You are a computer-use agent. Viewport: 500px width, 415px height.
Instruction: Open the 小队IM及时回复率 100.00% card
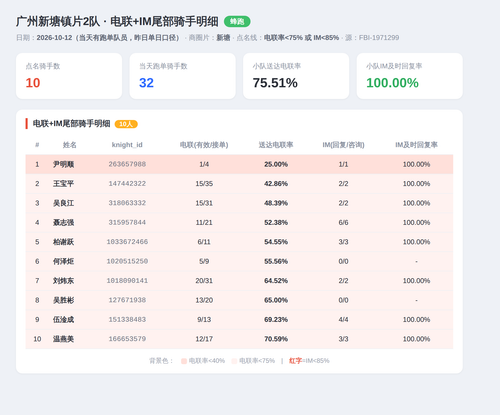pos(410,76)
